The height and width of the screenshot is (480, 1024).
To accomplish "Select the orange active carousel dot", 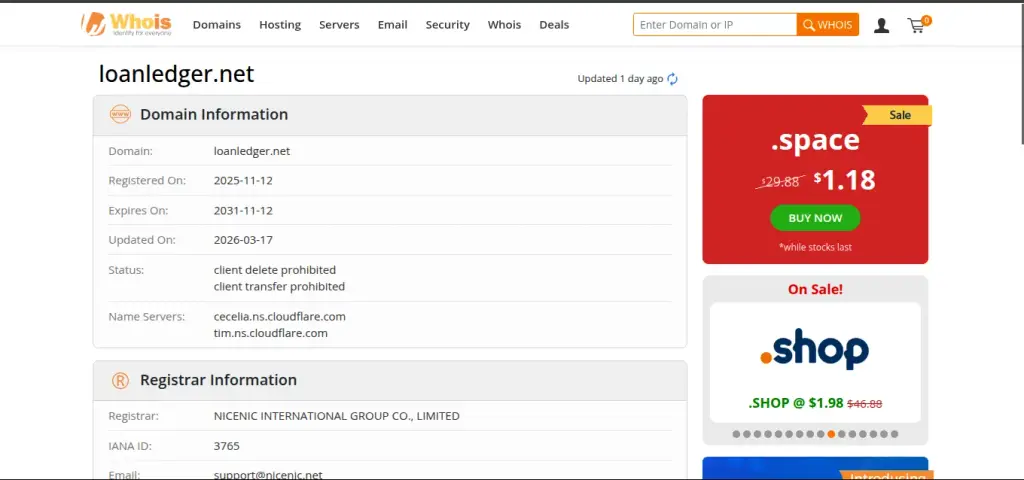I will tap(831, 434).
